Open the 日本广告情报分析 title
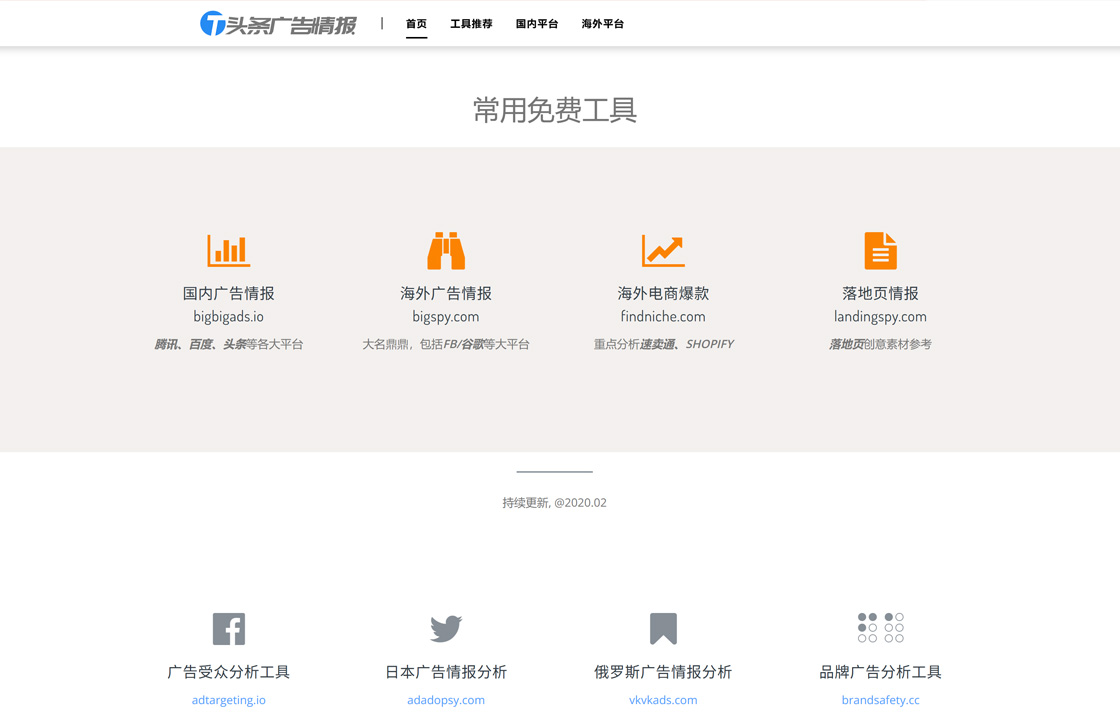Image resolution: width=1120 pixels, height=720 pixels. [446, 672]
